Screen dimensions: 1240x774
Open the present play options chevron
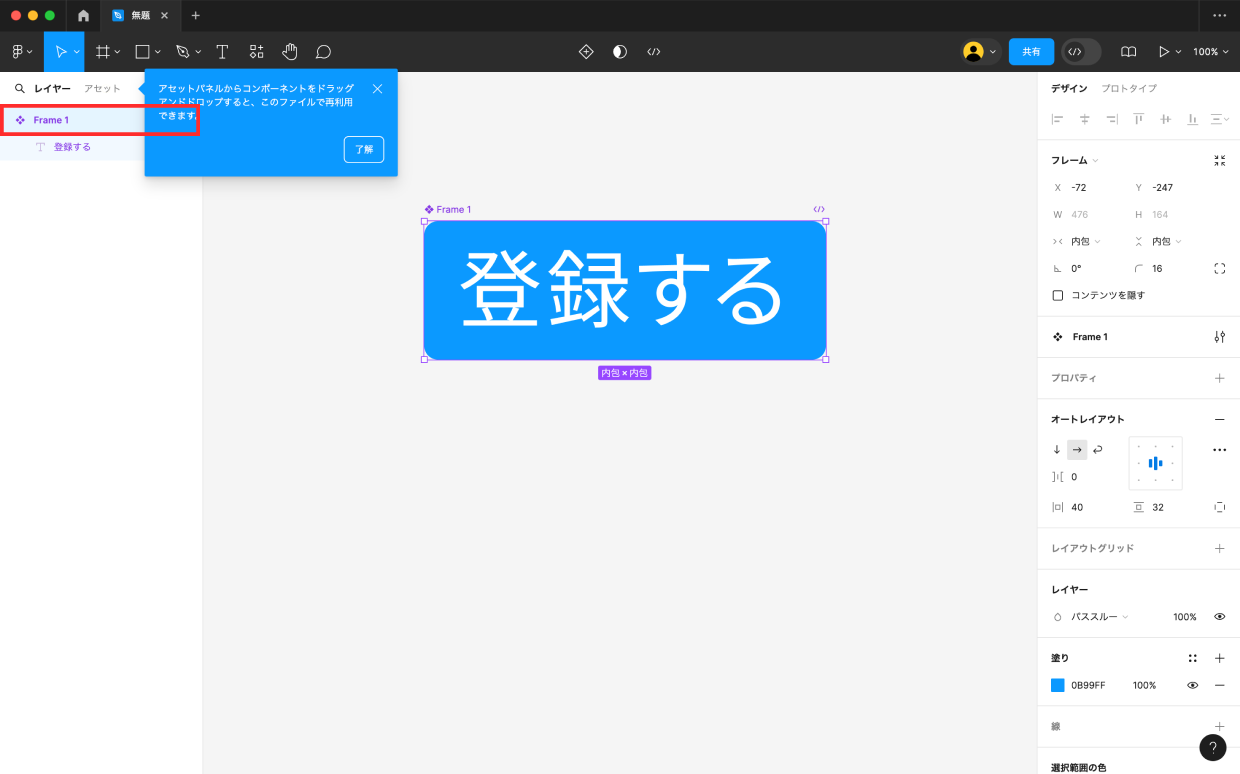pos(1178,51)
